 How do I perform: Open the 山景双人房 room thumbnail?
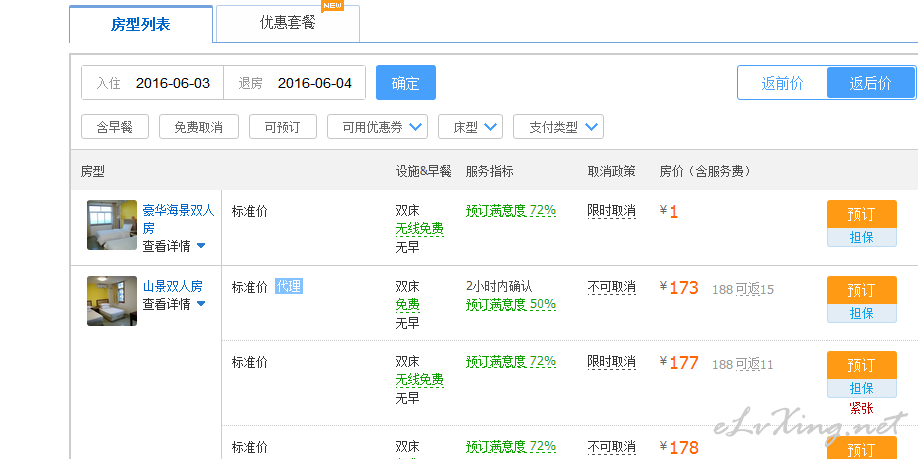[112, 301]
